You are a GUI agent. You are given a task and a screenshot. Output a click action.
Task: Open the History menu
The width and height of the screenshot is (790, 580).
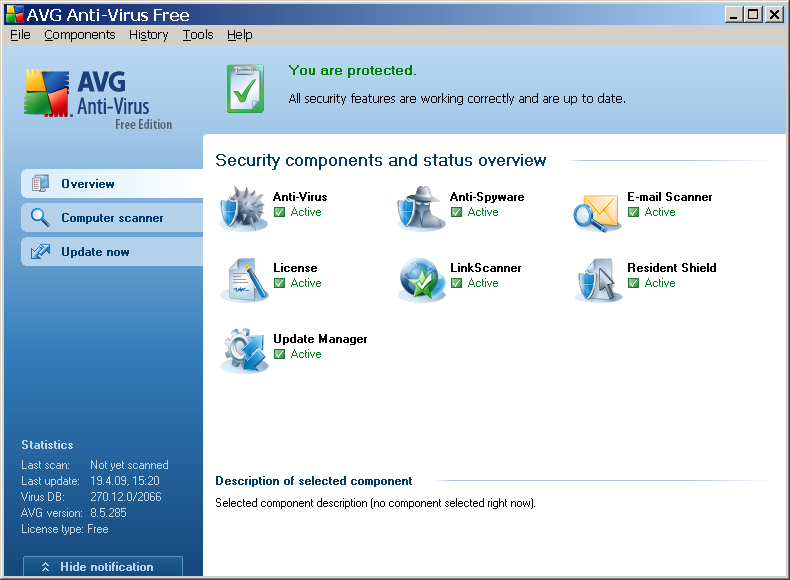pyautogui.click(x=149, y=35)
